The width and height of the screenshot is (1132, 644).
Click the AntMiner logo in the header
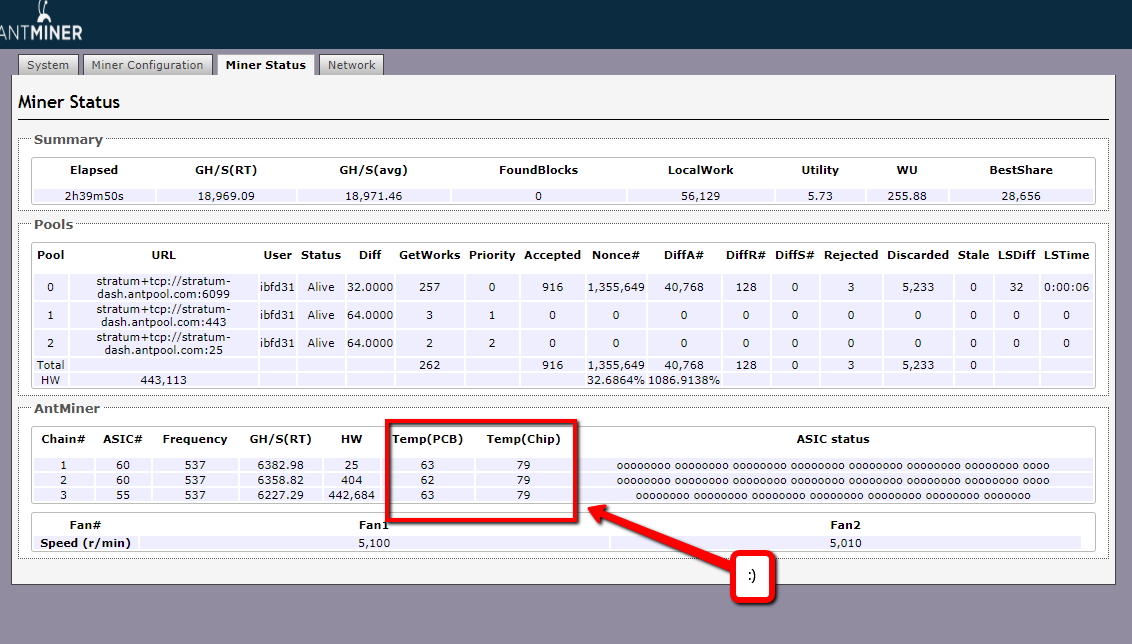click(40, 23)
